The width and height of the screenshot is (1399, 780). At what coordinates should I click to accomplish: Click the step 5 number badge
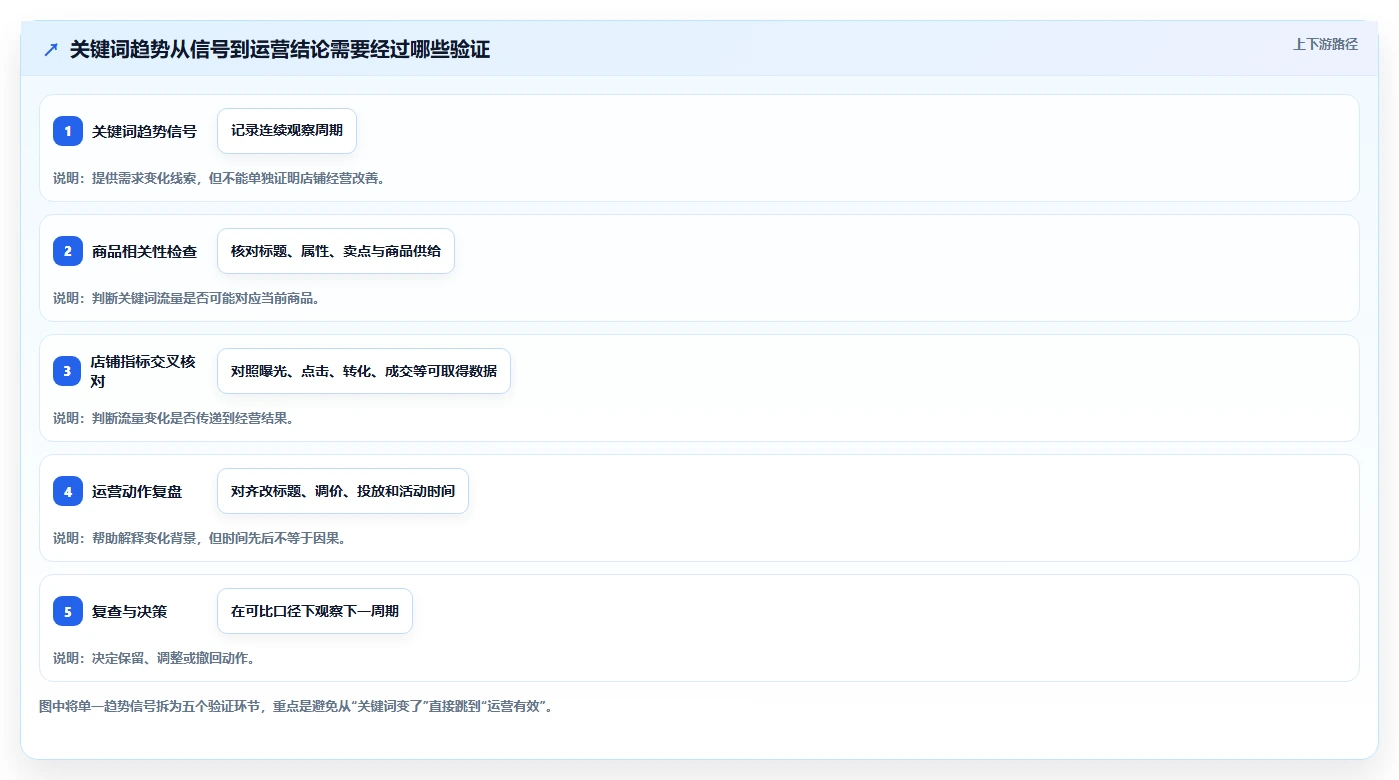click(68, 611)
